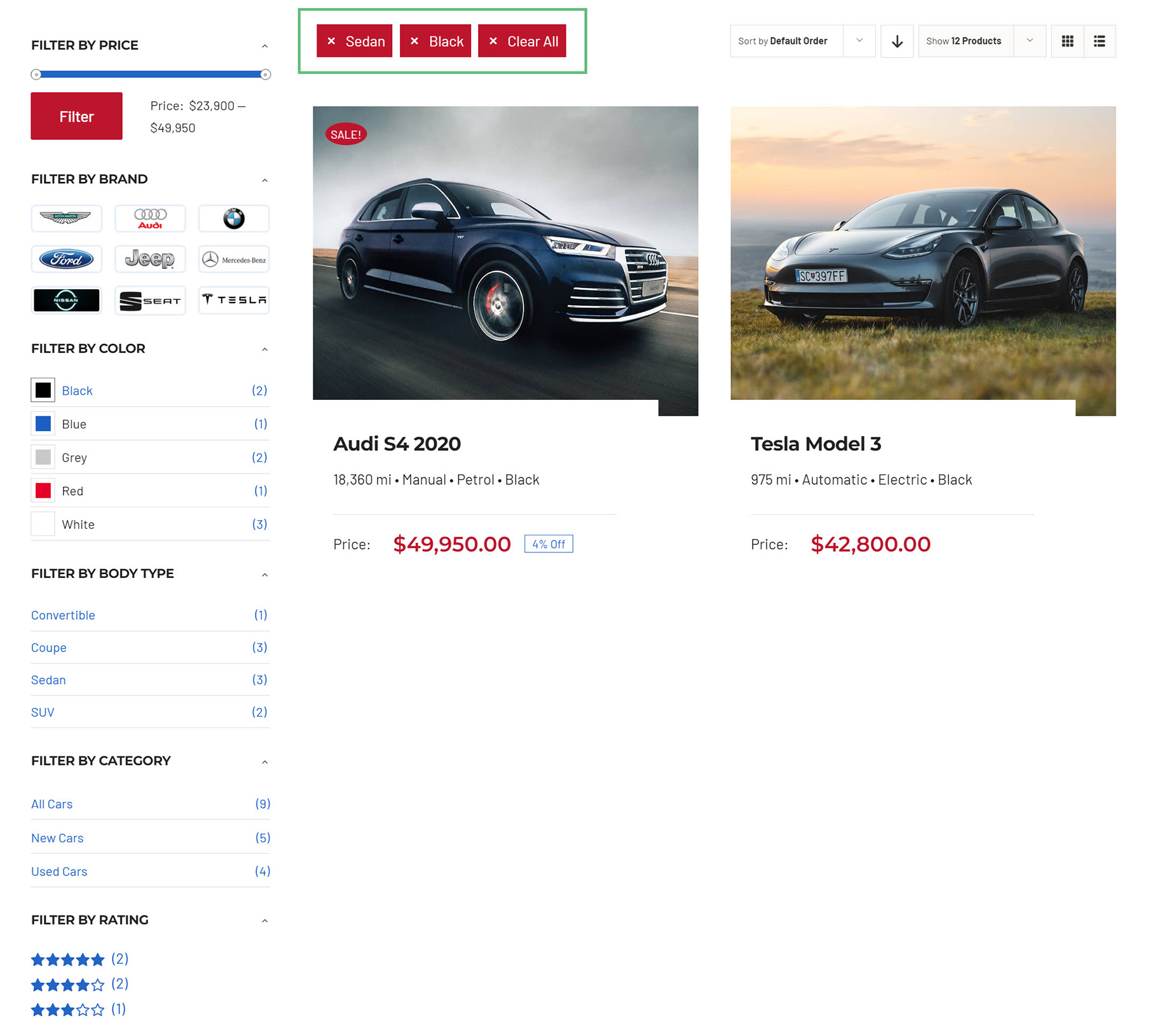Image resolution: width=1176 pixels, height=1035 pixels.
Task: Filter by SUV body type
Action: point(43,712)
